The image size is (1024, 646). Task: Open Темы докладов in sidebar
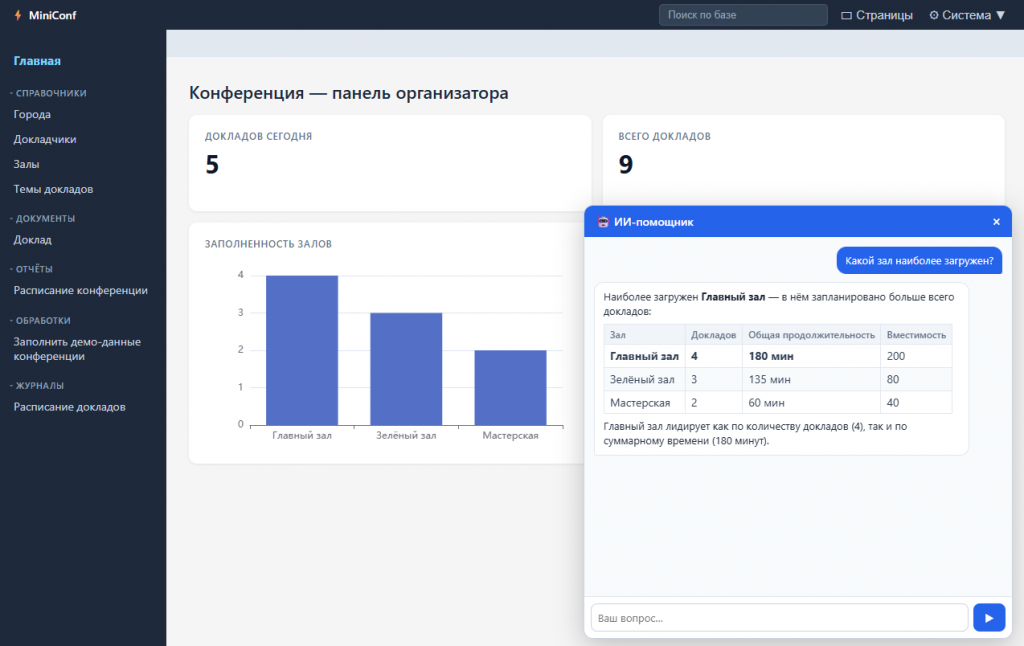click(53, 189)
